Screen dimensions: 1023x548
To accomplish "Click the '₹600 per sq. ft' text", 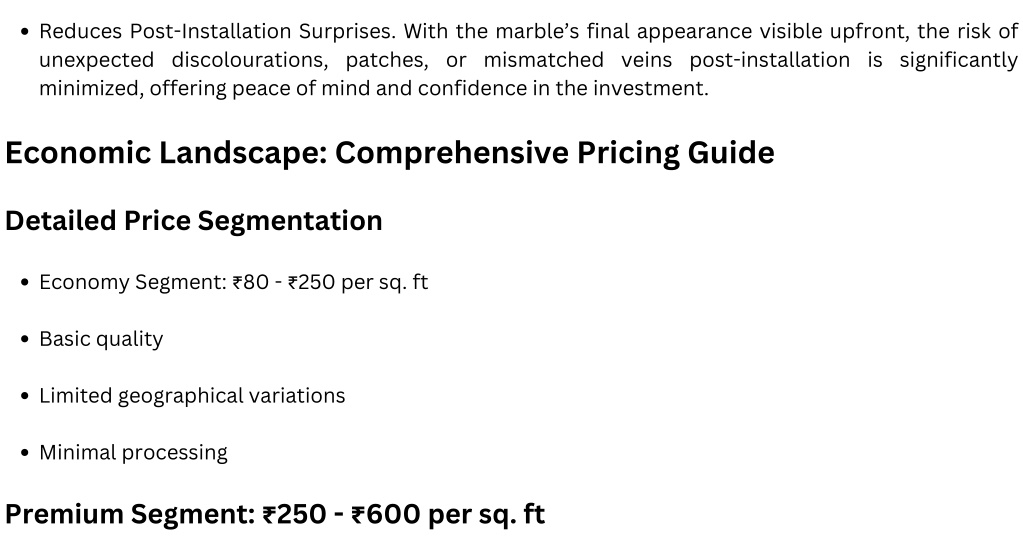I will click(x=448, y=513).
